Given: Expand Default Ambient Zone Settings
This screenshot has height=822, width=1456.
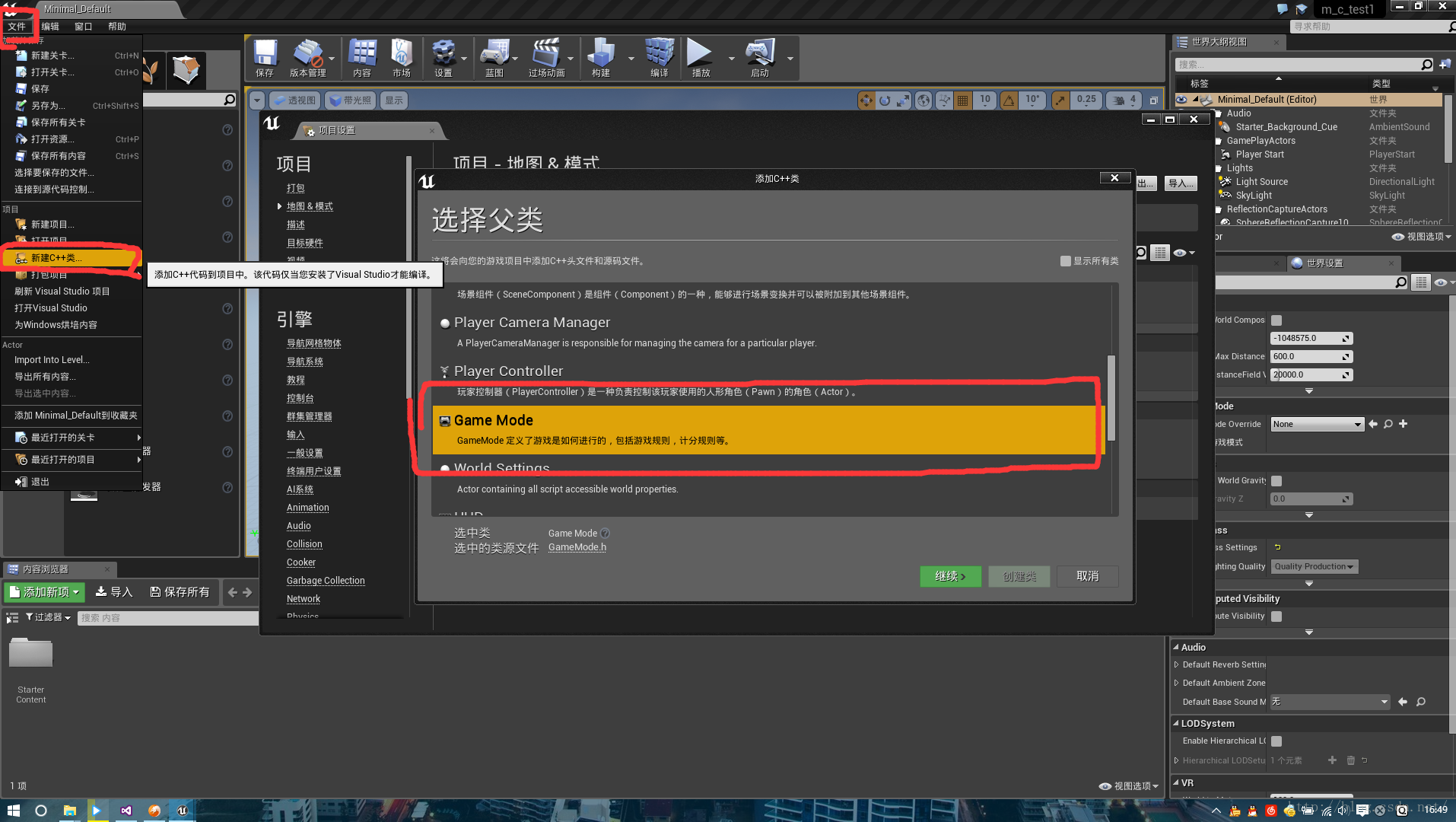Looking at the screenshot, I should coord(1177,683).
